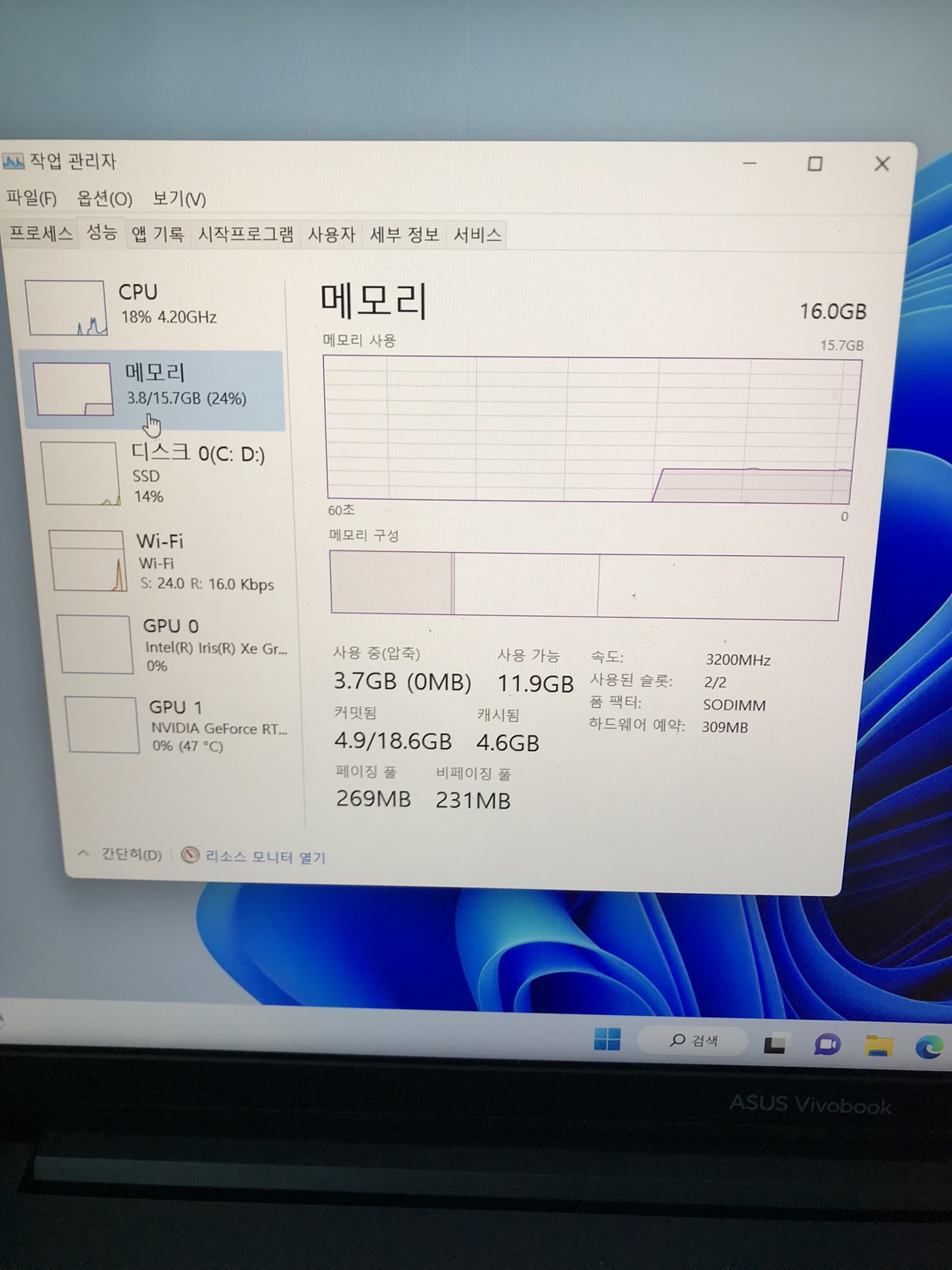Switch to the 프로세스 tab
Viewport: 952px width, 1270px height.
click(41, 233)
